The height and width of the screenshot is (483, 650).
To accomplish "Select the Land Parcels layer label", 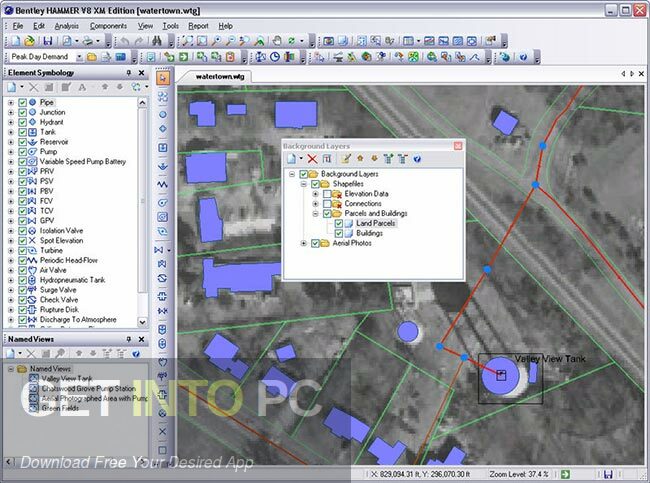I will (376, 223).
